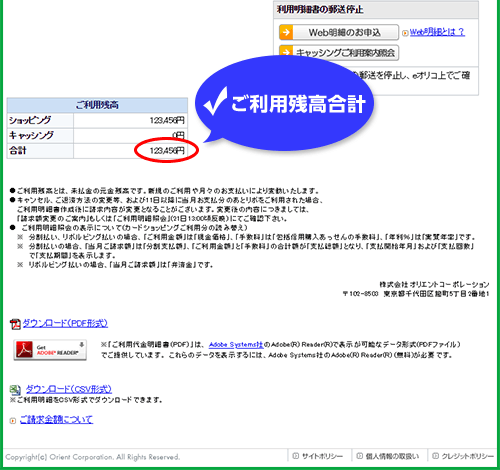500x470 pixels.
Task: Download statement via ダウンロード(PDF形式) link
Action: coord(65,323)
